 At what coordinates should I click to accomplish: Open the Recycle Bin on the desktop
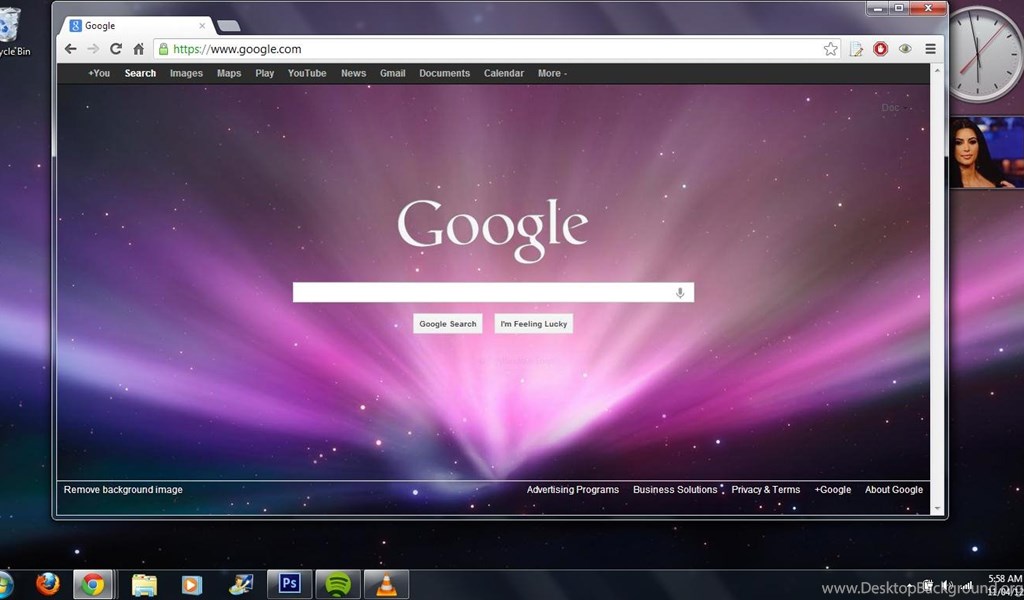pos(13,31)
